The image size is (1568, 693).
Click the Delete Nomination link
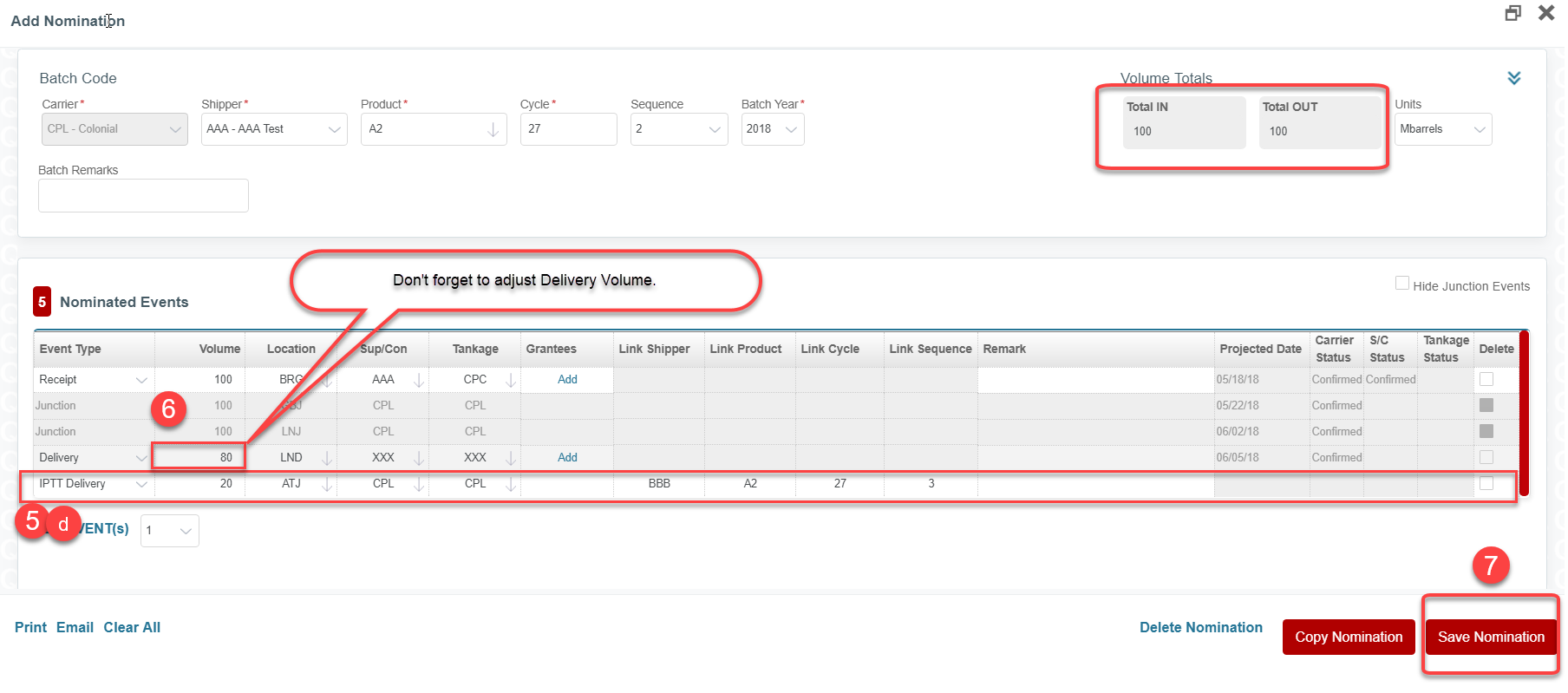coord(1200,627)
